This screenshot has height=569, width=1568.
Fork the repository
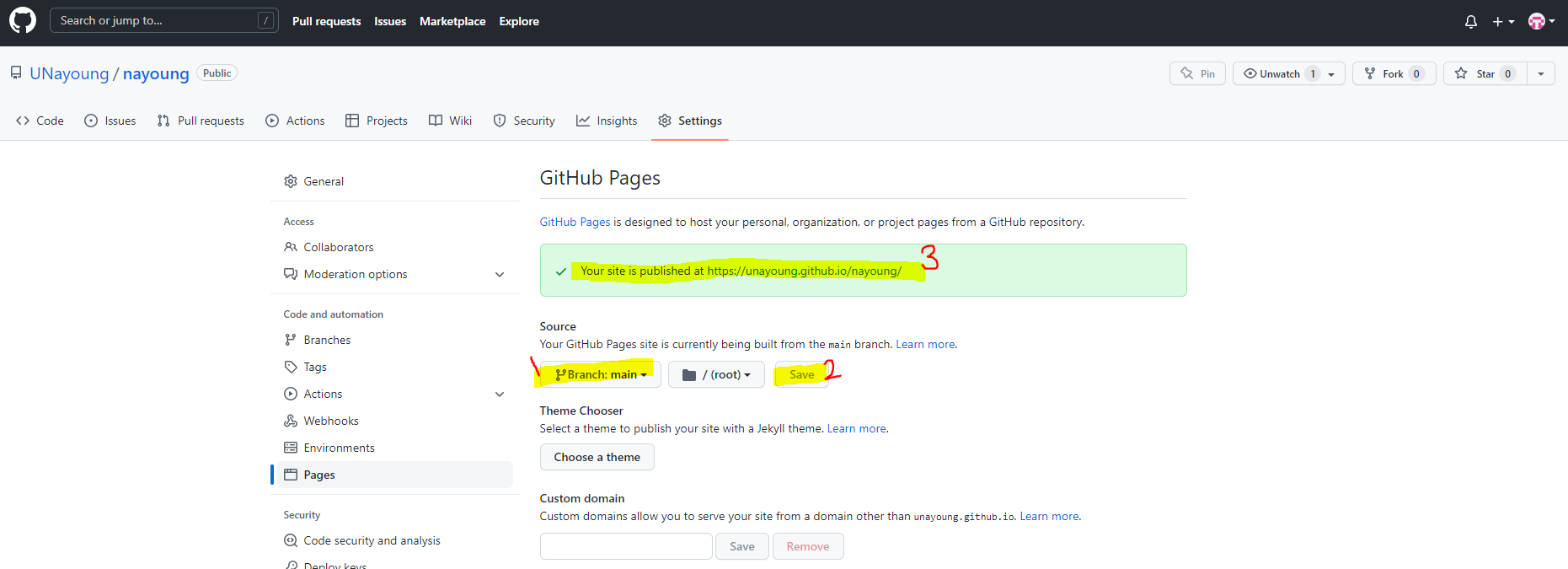pyautogui.click(x=1394, y=73)
